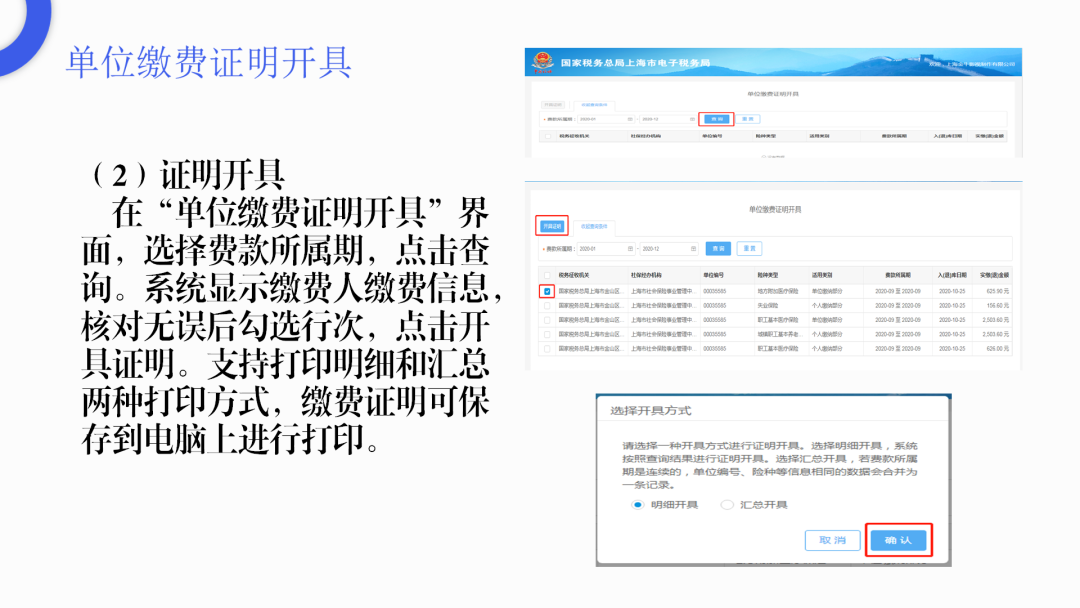The height and width of the screenshot is (608, 1080).
Task: Click 选择开具方式 dialog title
Action: (x=650, y=411)
